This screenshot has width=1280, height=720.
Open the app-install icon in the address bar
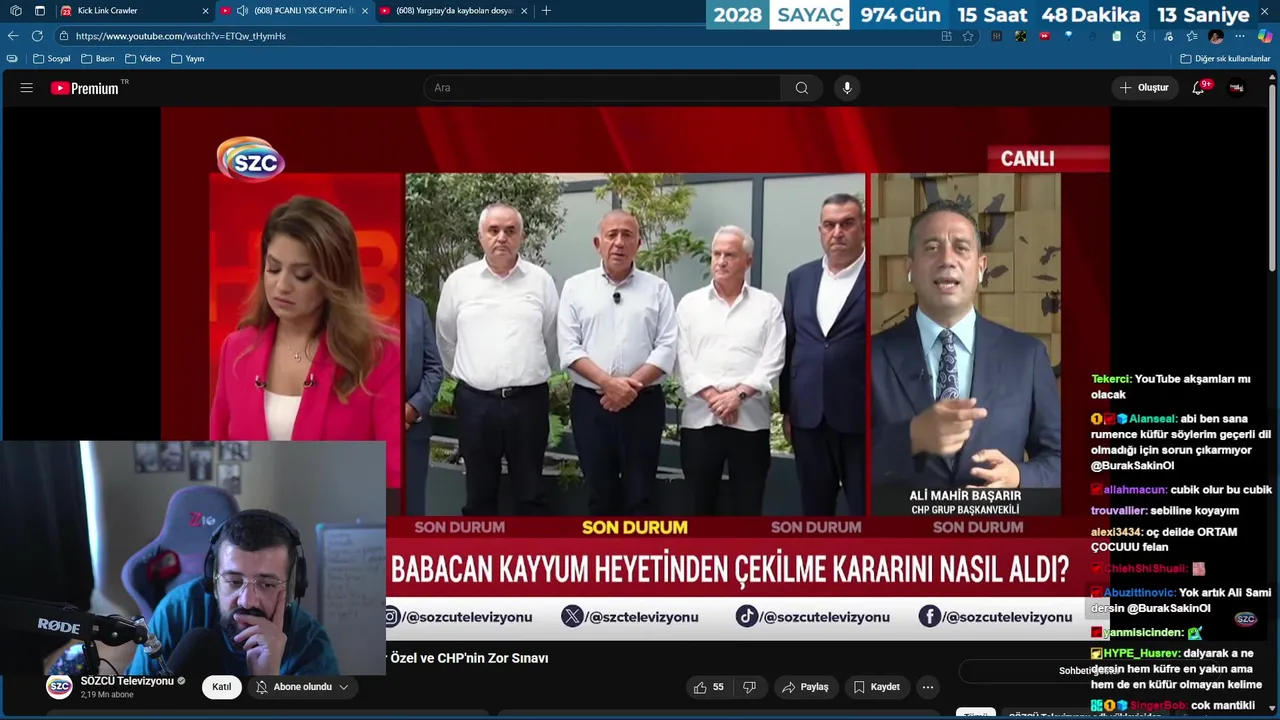pyautogui.click(x=946, y=36)
